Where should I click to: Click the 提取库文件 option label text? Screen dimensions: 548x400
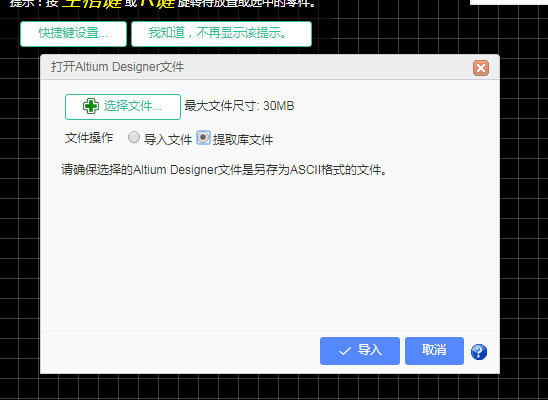pos(243,140)
